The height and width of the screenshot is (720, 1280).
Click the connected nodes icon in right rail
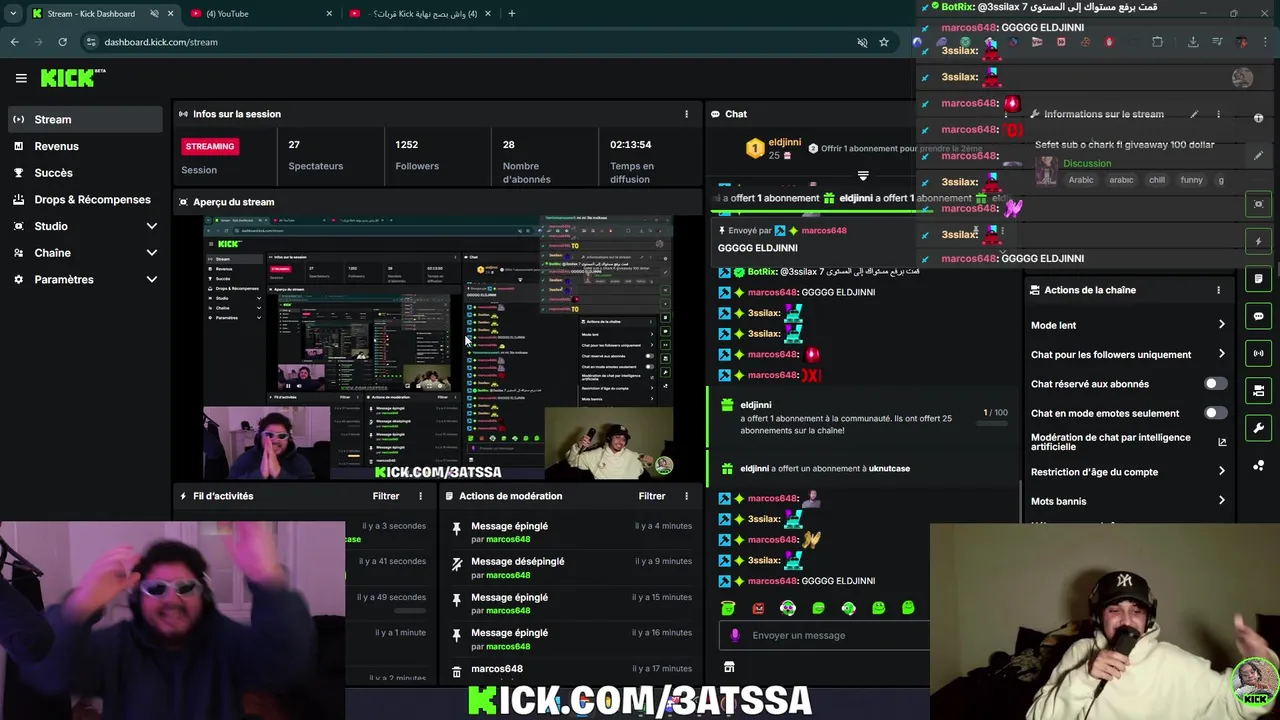click(1258, 466)
